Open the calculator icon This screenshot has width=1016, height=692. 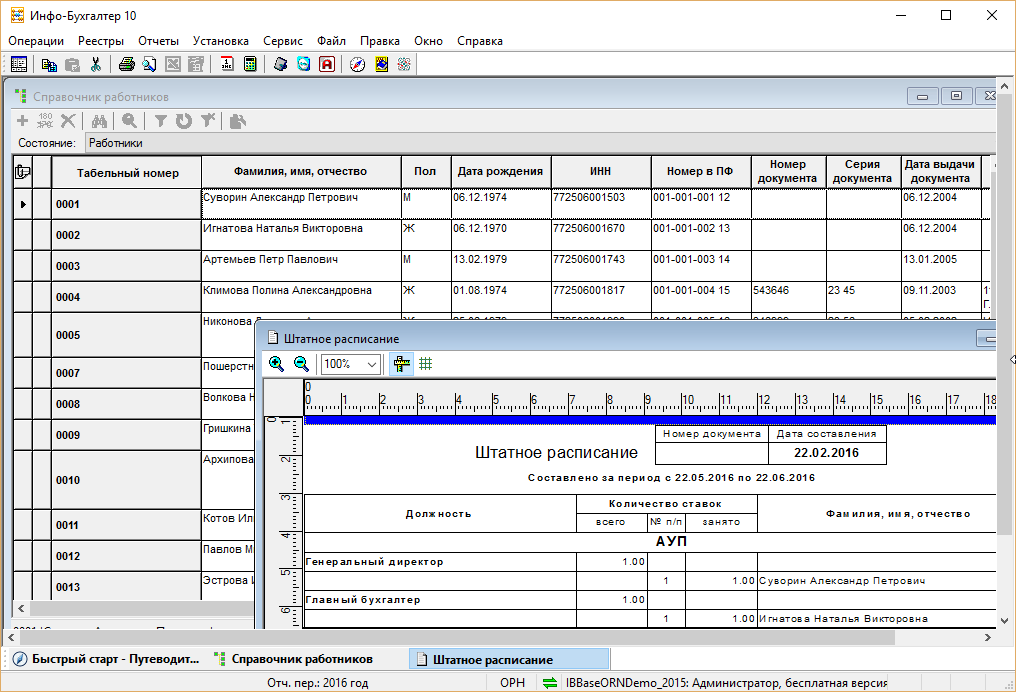tap(250, 64)
